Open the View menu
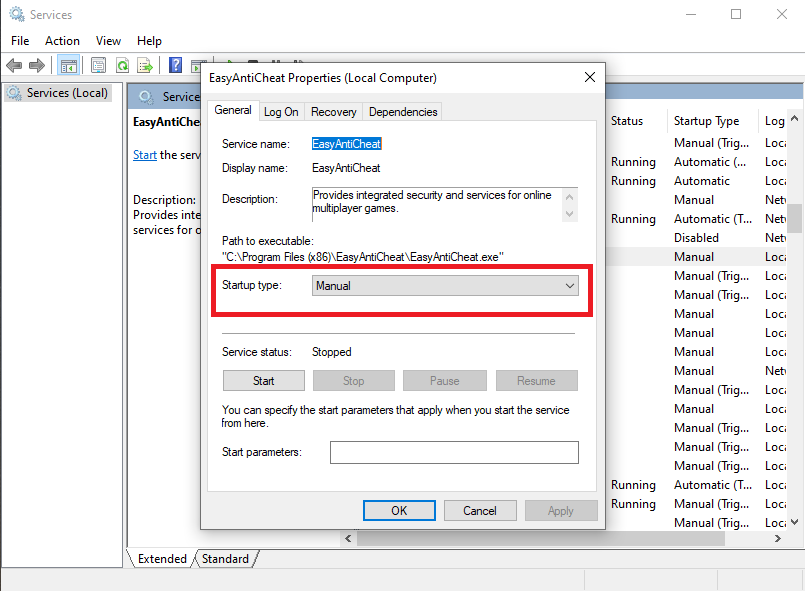The height and width of the screenshot is (591, 805). click(x=108, y=41)
